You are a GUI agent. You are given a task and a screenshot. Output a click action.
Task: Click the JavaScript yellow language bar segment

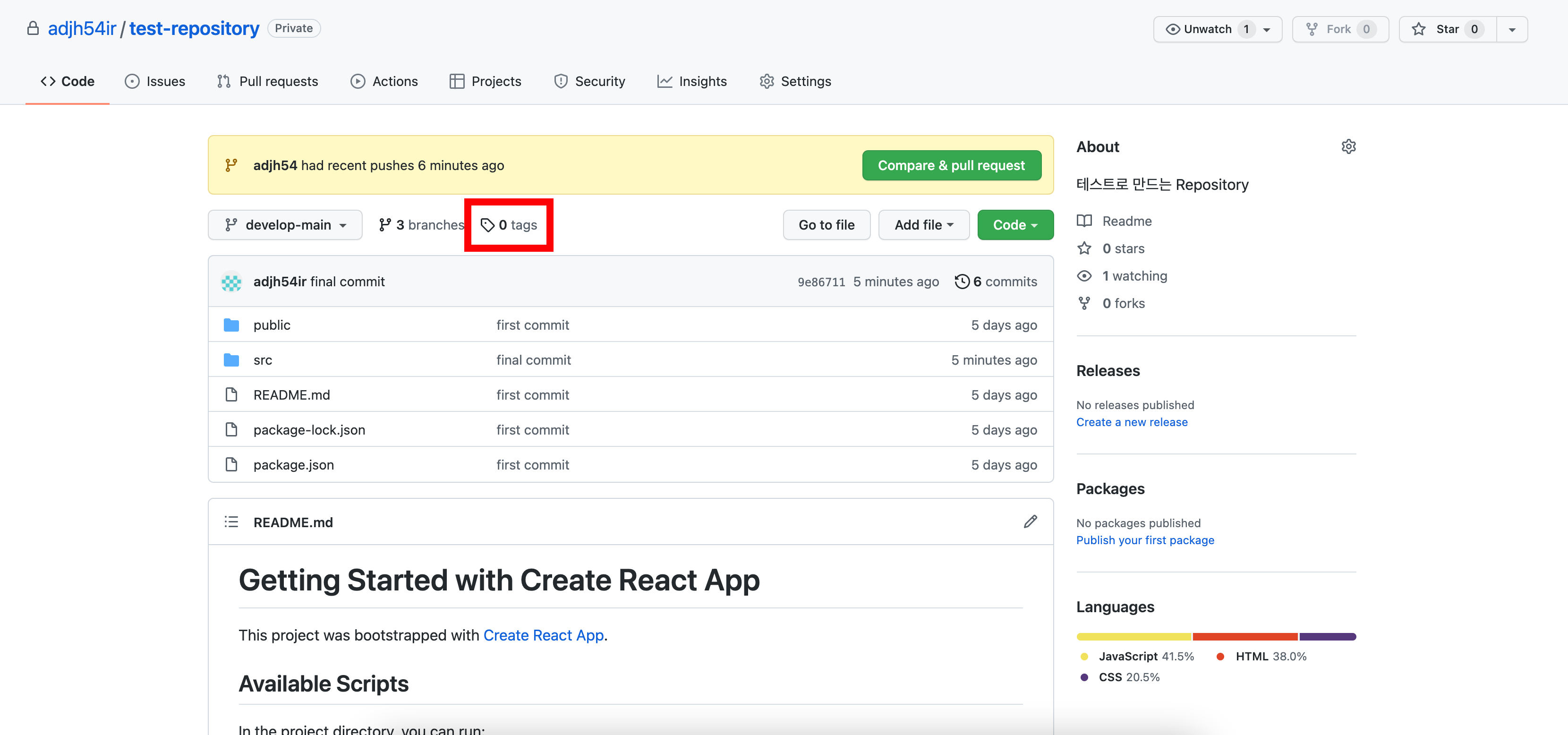pos(1133,636)
